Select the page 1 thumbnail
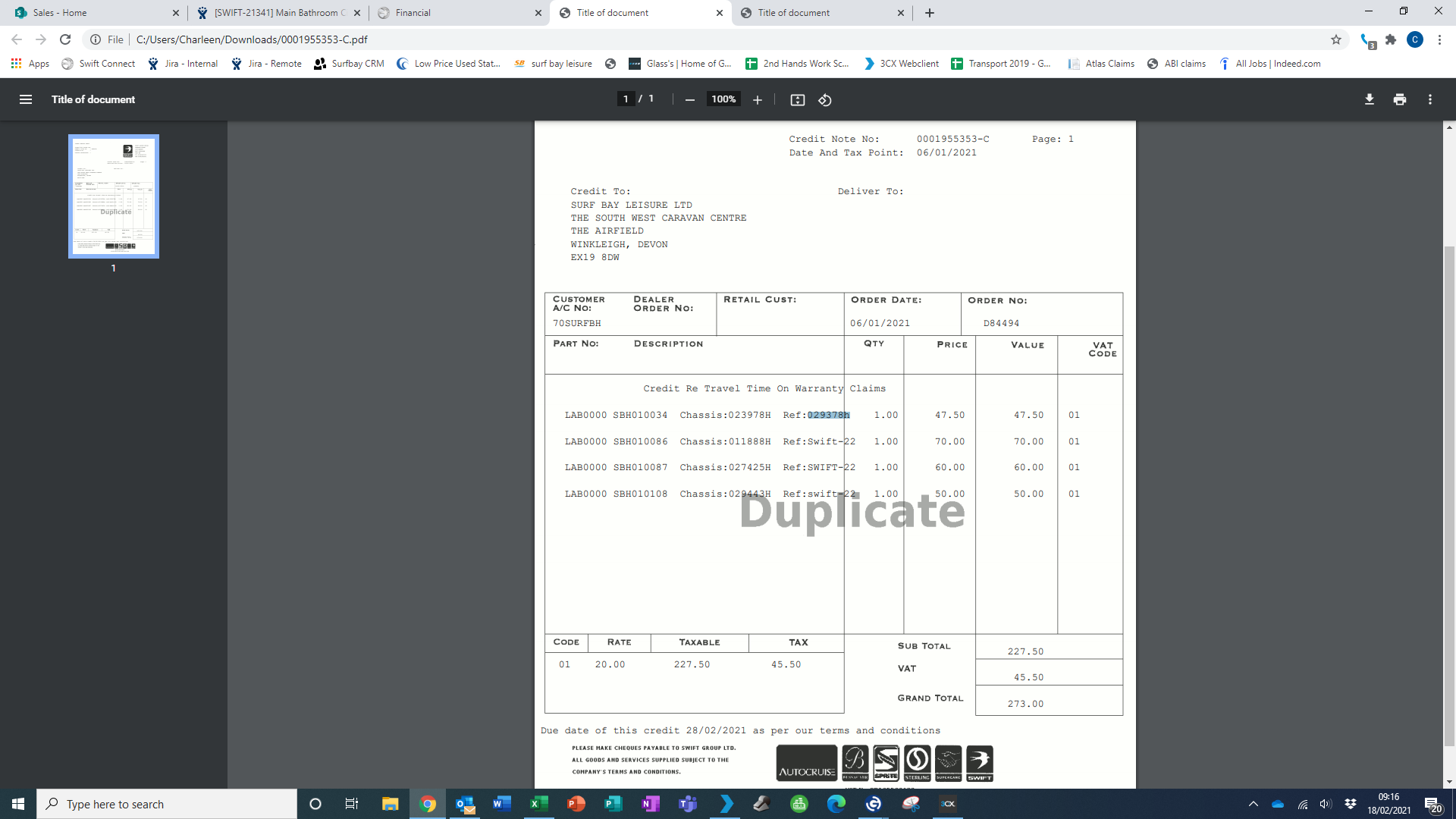The width and height of the screenshot is (1456, 819). [114, 196]
